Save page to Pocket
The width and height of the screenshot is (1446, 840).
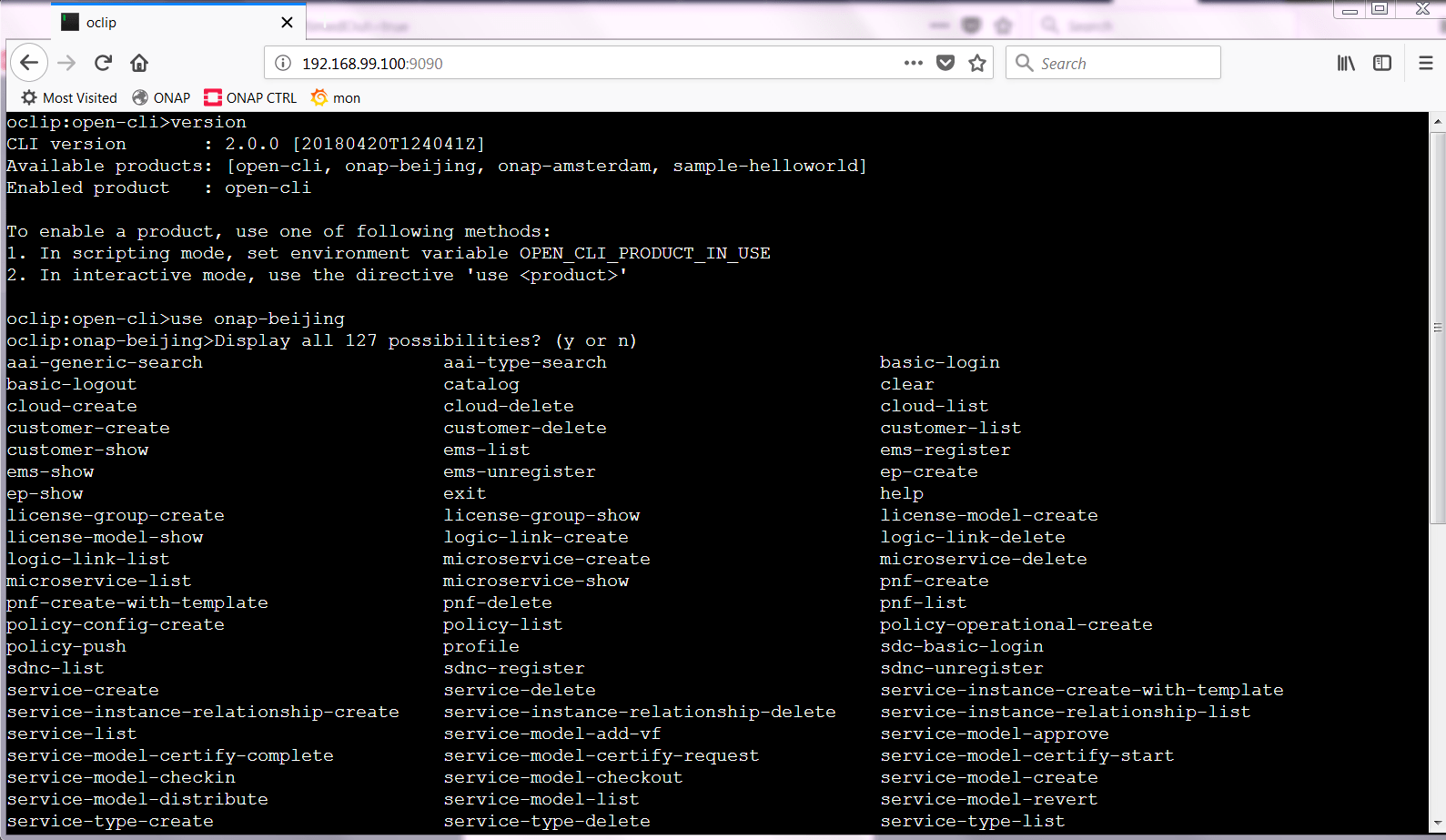pyautogui.click(x=945, y=63)
